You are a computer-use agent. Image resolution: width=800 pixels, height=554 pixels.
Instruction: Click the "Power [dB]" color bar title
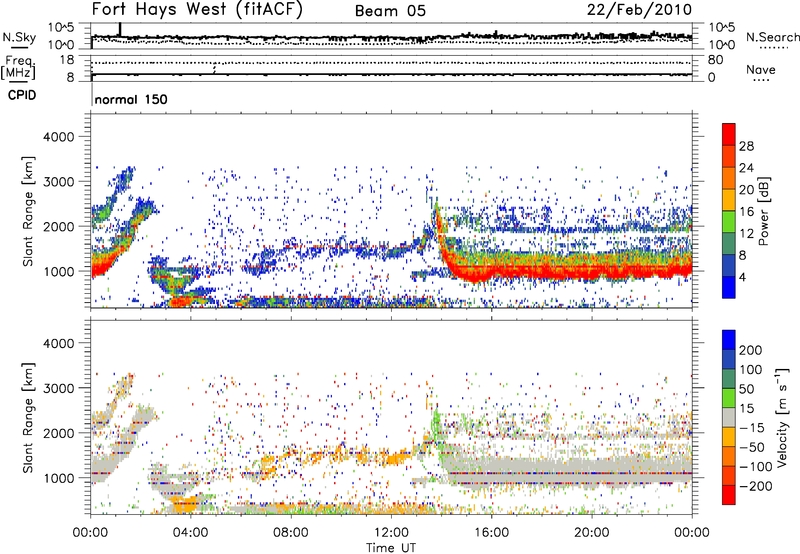(763, 211)
